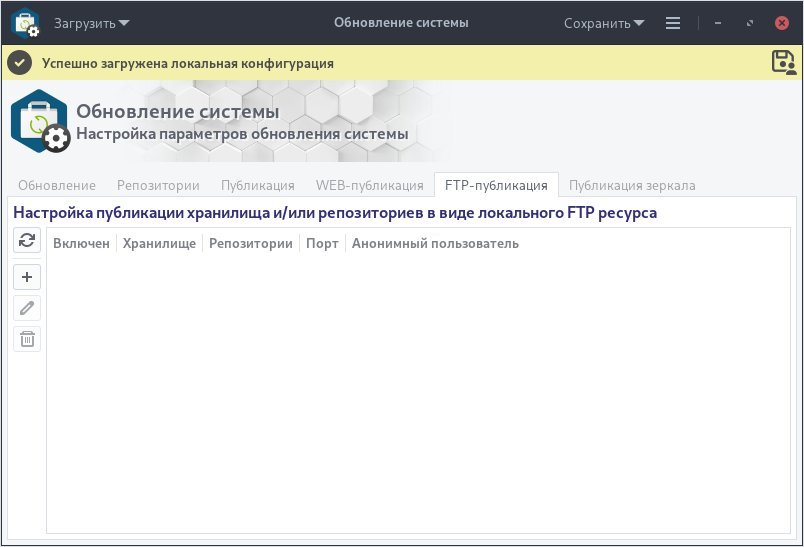
Task: Click the Репозитории column header in table
Action: (x=251, y=244)
